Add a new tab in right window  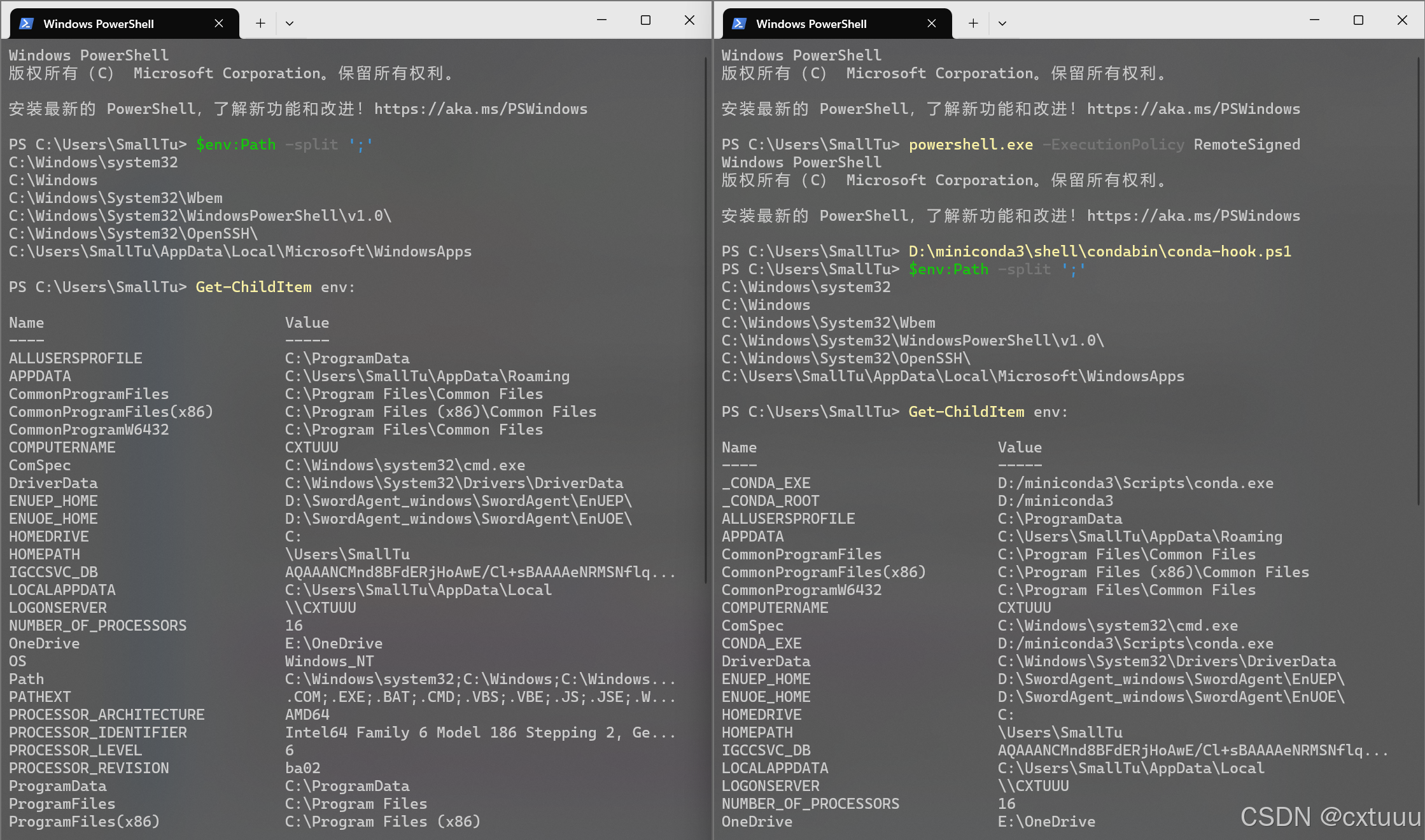973,24
